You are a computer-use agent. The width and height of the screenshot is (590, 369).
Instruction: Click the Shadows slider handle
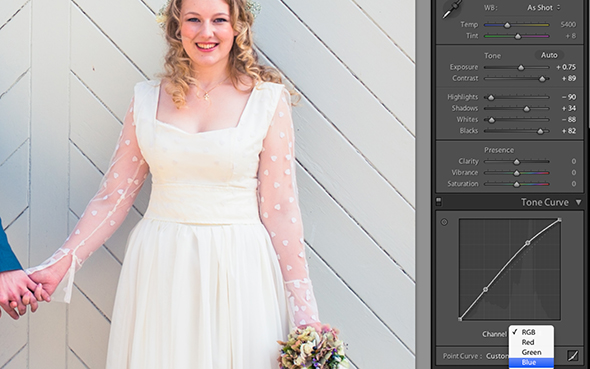click(526, 109)
